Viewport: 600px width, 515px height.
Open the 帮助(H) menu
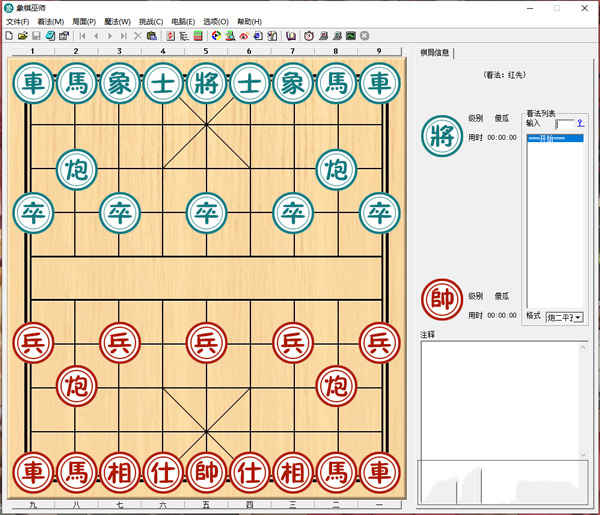point(249,21)
